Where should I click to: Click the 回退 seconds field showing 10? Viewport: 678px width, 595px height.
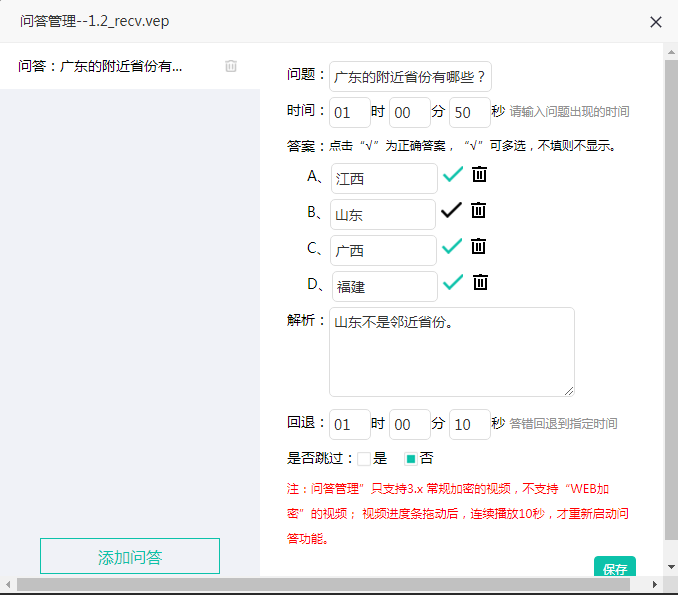469,424
